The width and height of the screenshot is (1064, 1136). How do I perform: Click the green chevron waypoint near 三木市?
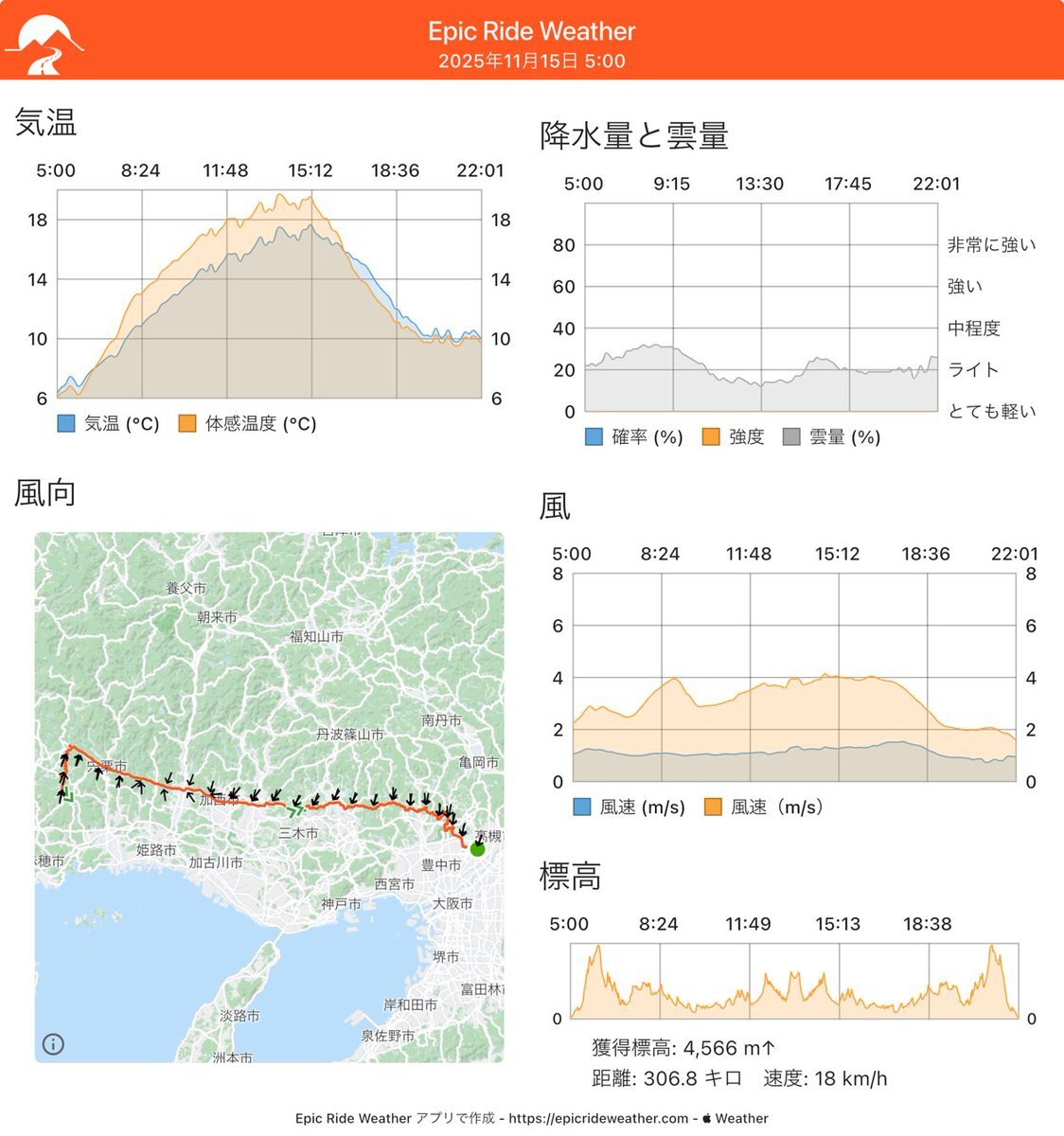[295, 809]
